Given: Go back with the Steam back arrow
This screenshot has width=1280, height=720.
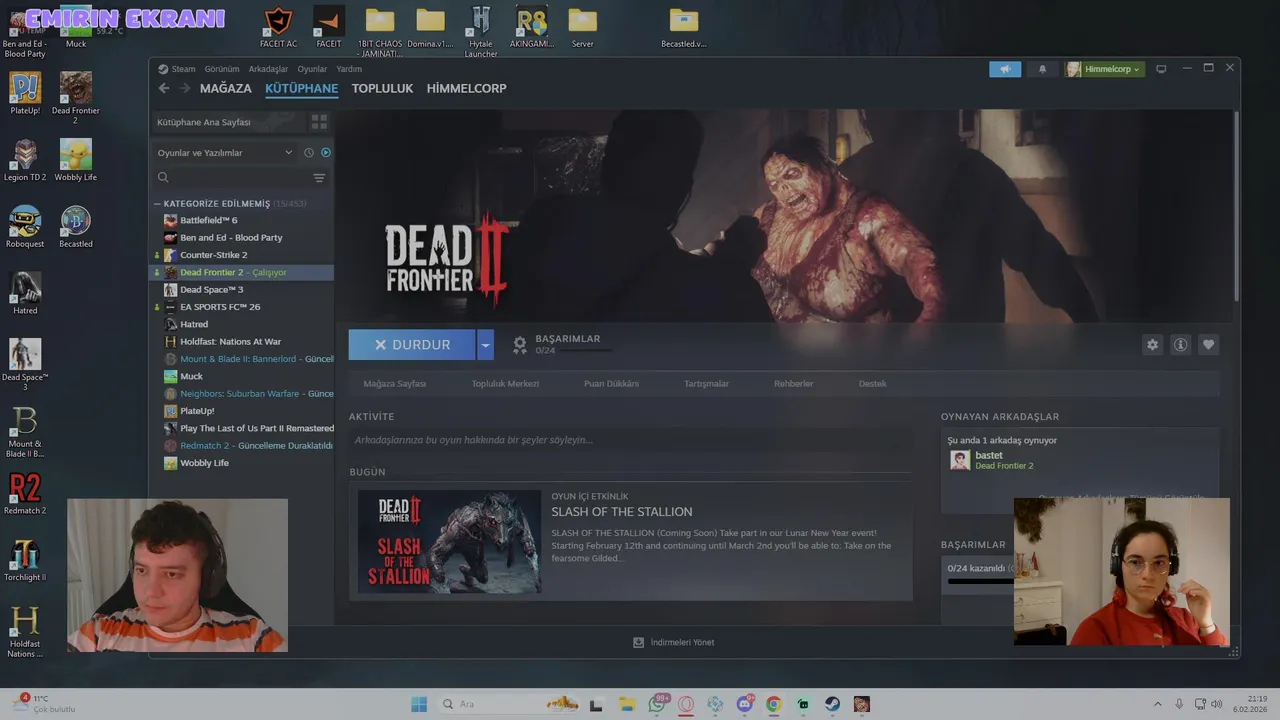Looking at the screenshot, I should tap(164, 88).
